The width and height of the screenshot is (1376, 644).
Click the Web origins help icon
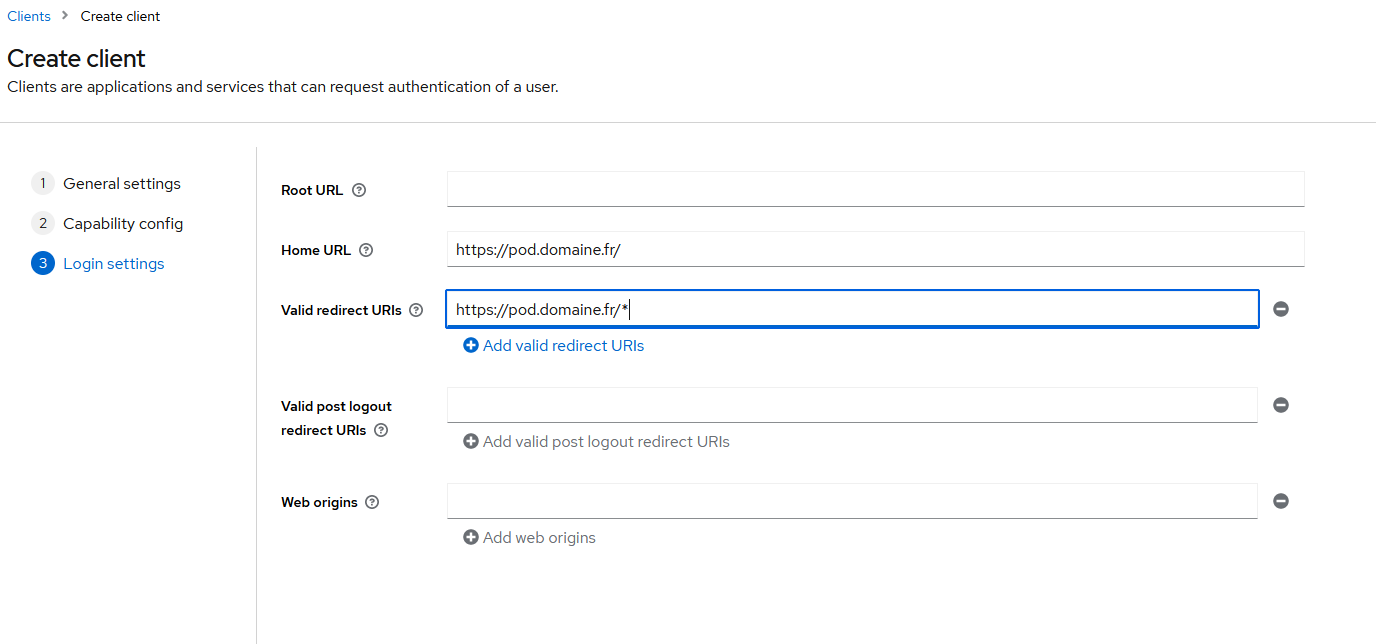click(x=372, y=502)
